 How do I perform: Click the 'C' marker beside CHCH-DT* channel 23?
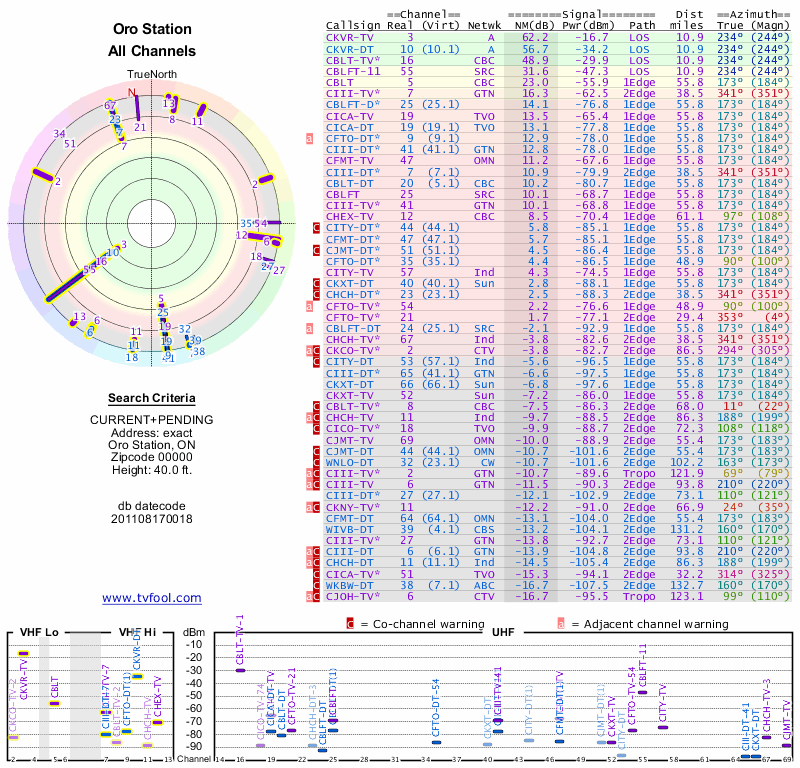(x=316, y=294)
